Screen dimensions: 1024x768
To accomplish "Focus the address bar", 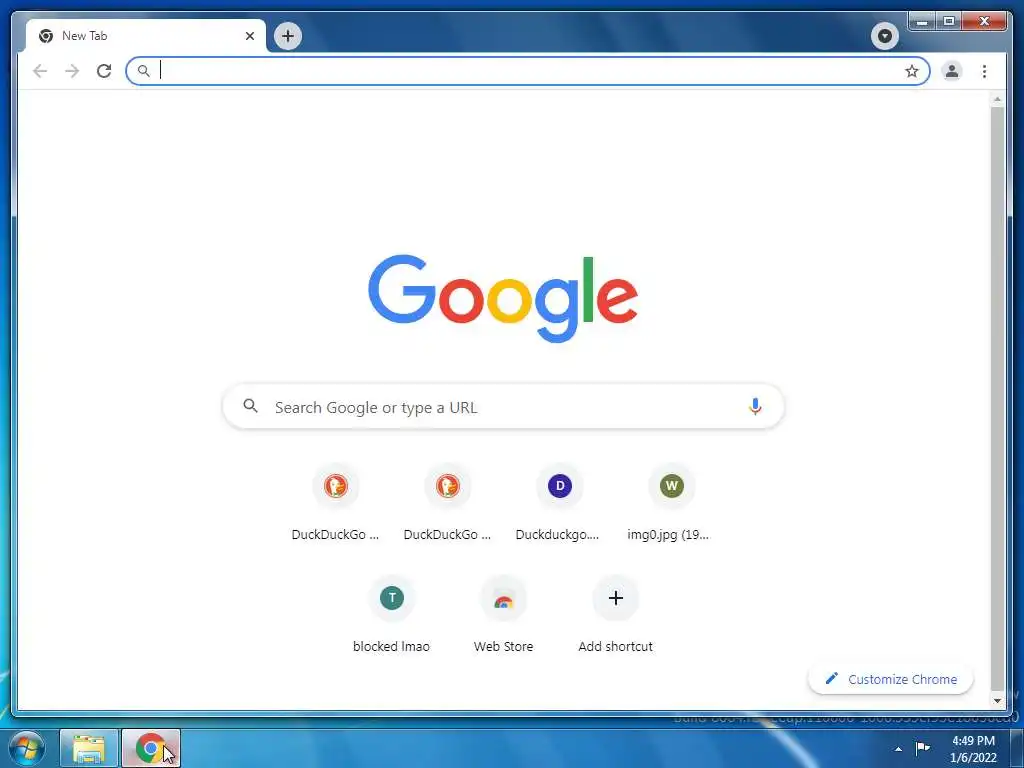I will [x=528, y=71].
